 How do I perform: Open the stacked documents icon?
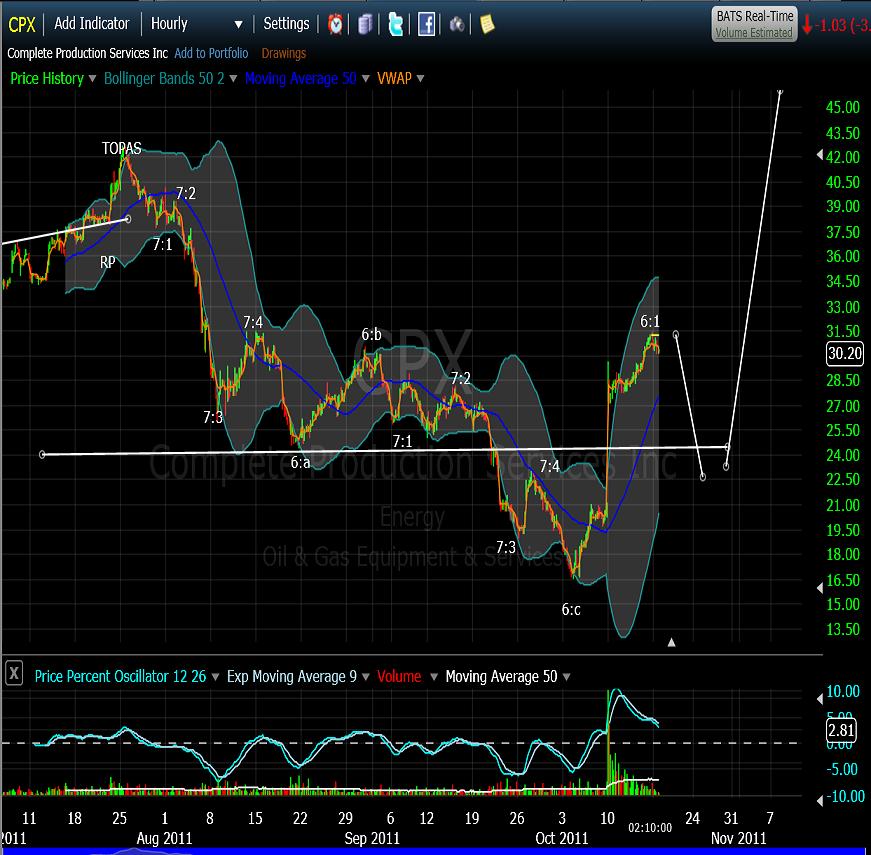coord(365,24)
